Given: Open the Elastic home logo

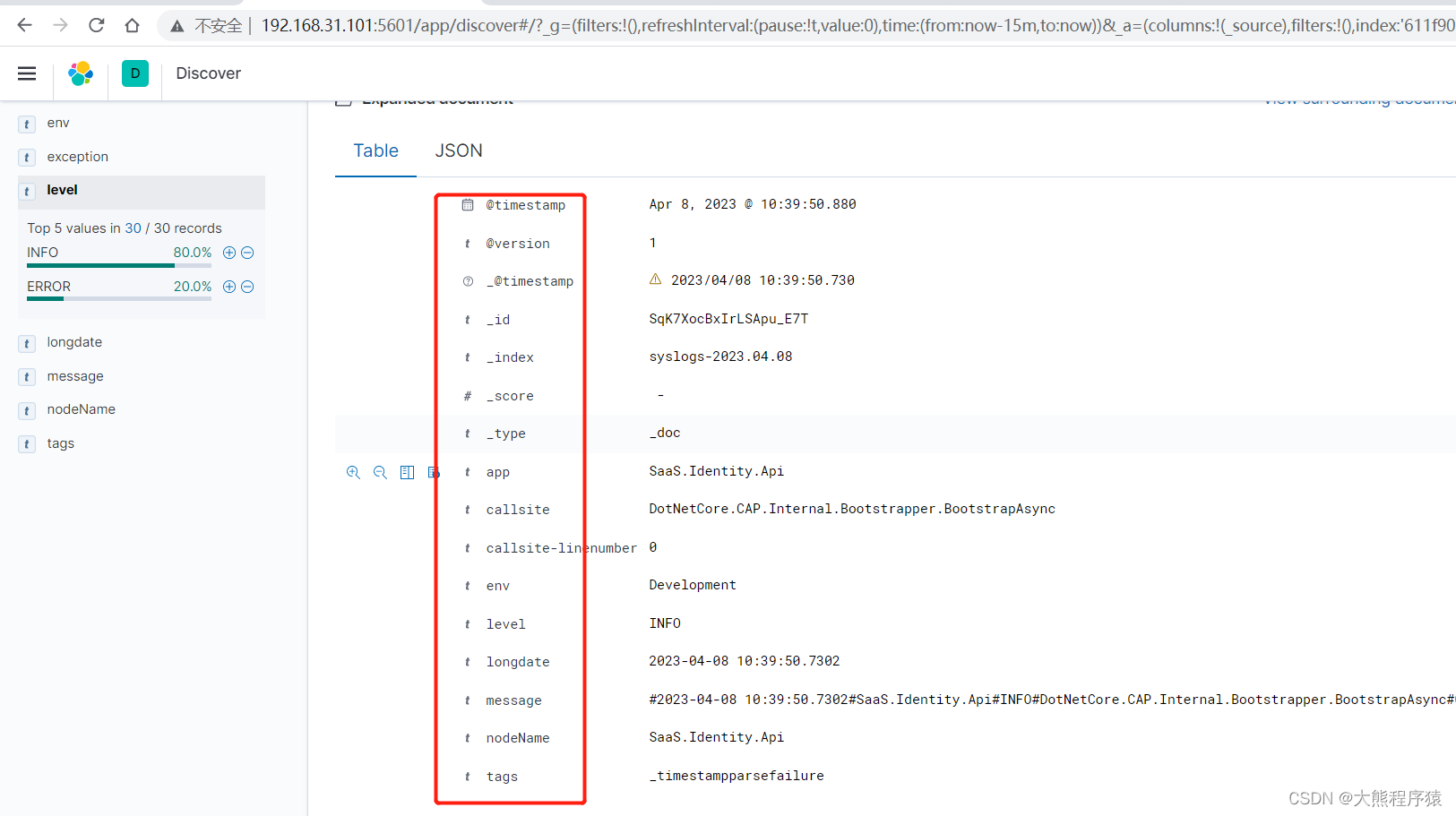Looking at the screenshot, I should [x=81, y=73].
